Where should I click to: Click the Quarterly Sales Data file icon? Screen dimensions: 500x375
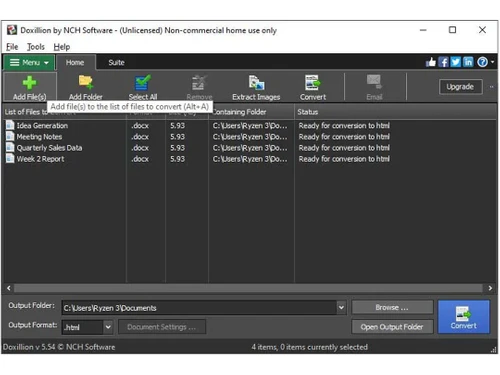[x=10, y=147]
